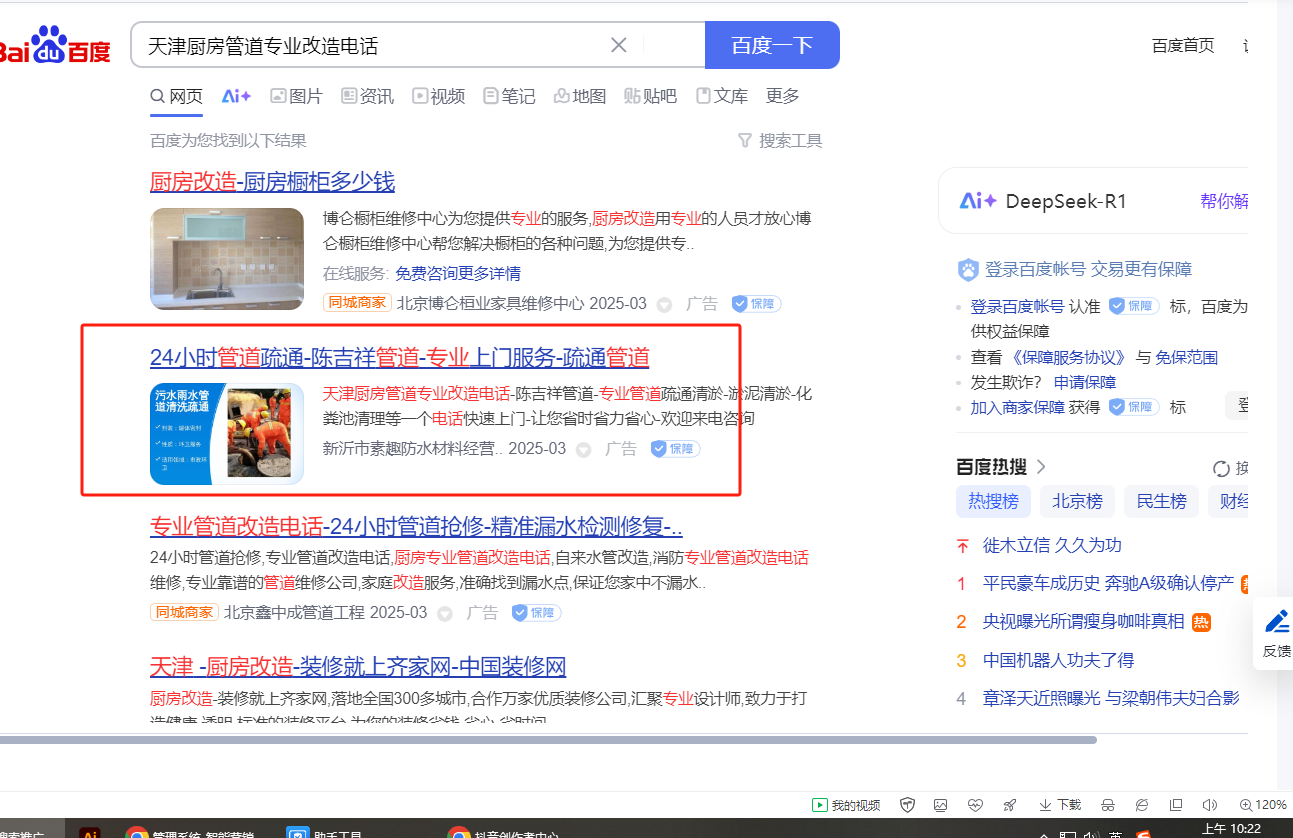Switch to the 图片 search tab
The height and width of the screenshot is (838, 1293).
296,96
